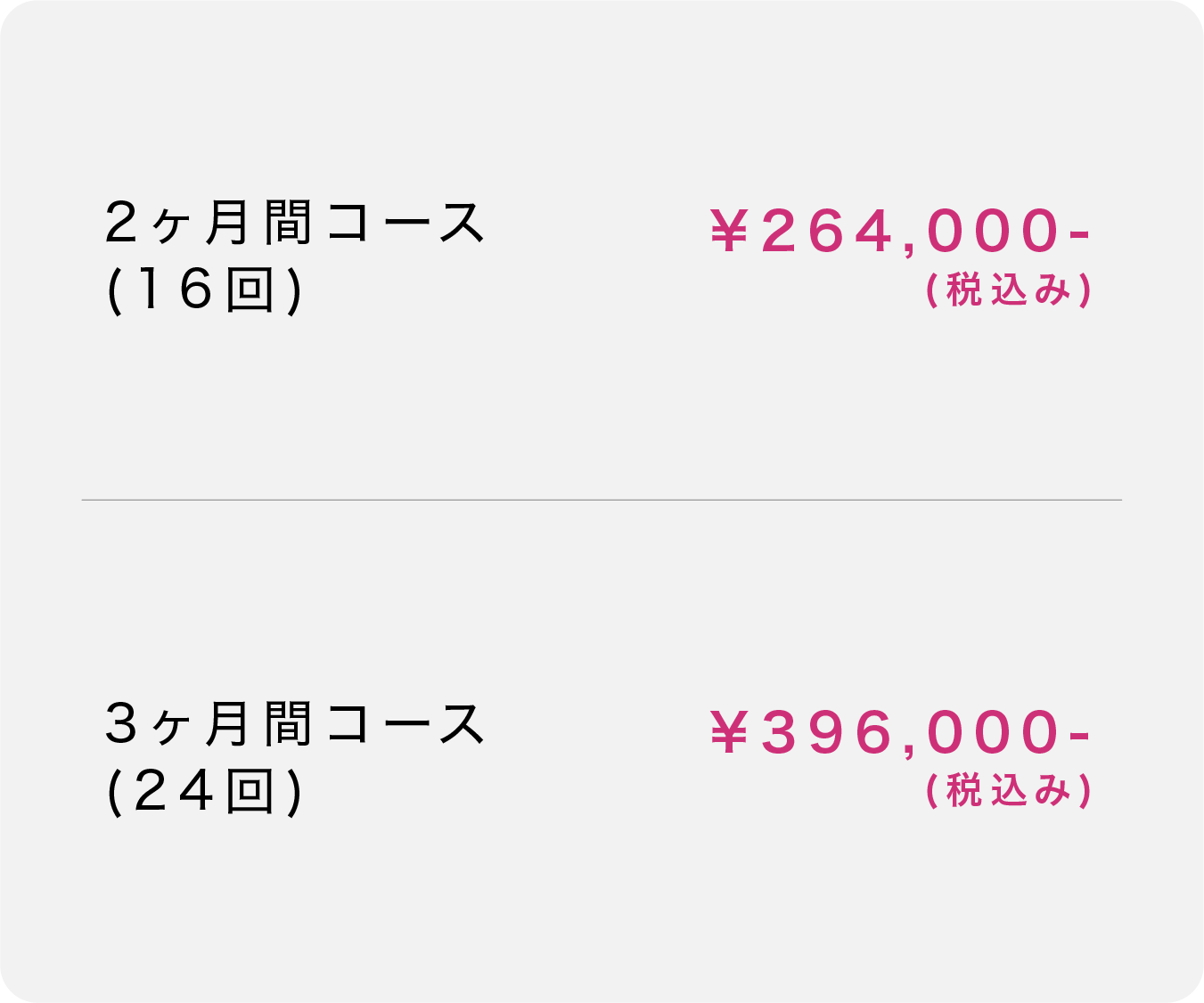This screenshot has width=1204, height=1003.
Task: Click the 2ヶ月間コース course title
Action: [294, 223]
